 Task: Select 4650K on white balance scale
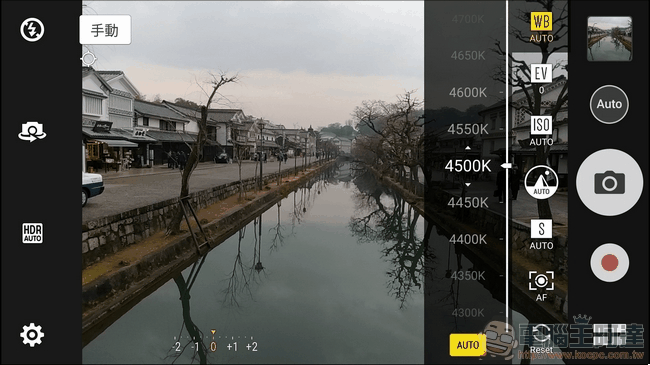pos(468,56)
